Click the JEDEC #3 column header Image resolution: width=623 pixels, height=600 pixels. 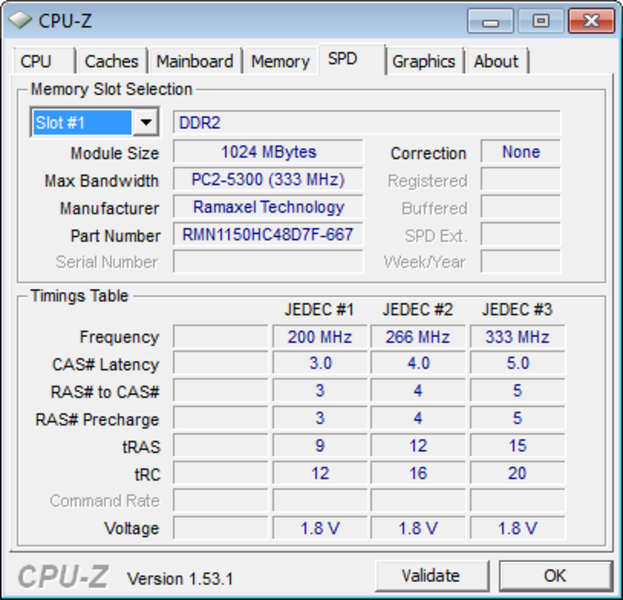click(x=517, y=310)
